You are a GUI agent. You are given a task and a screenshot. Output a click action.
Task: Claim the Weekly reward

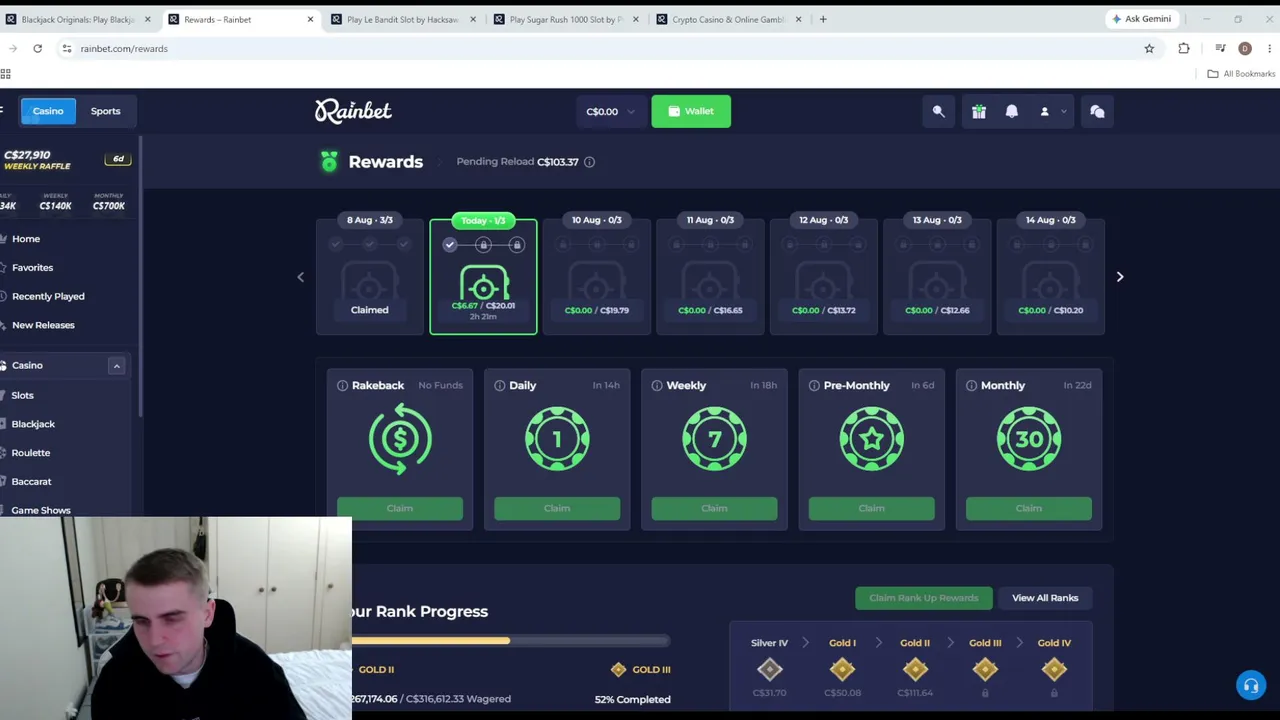pos(714,508)
